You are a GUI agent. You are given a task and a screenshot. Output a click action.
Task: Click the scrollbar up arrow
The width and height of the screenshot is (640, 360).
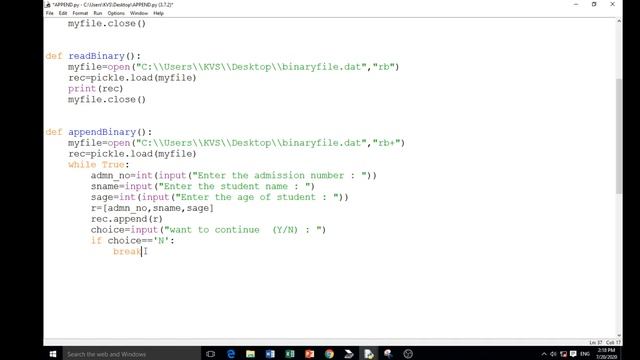(x=619, y=21)
